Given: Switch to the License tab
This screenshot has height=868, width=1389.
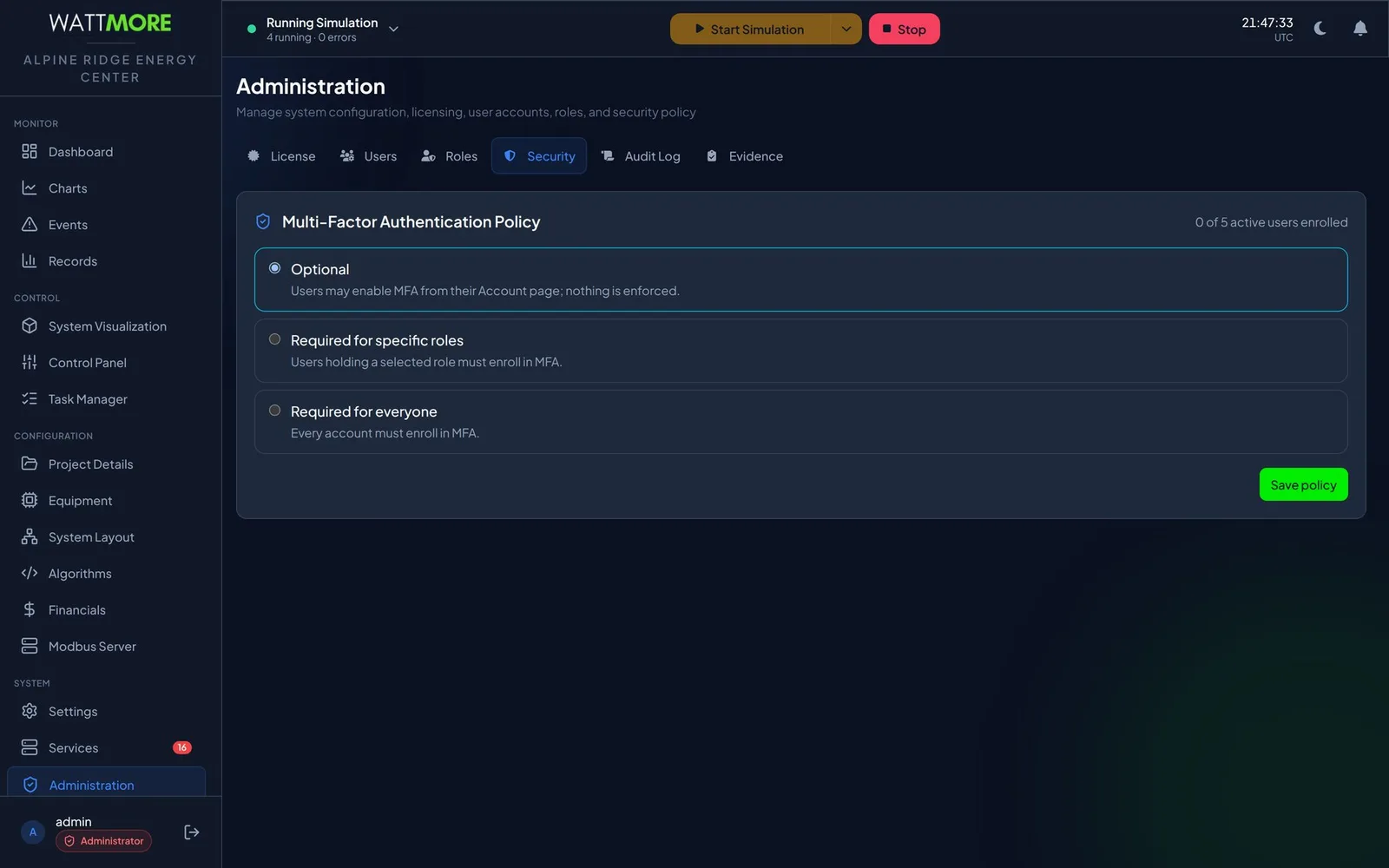Looking at the screenshot, I should [281, 156].
